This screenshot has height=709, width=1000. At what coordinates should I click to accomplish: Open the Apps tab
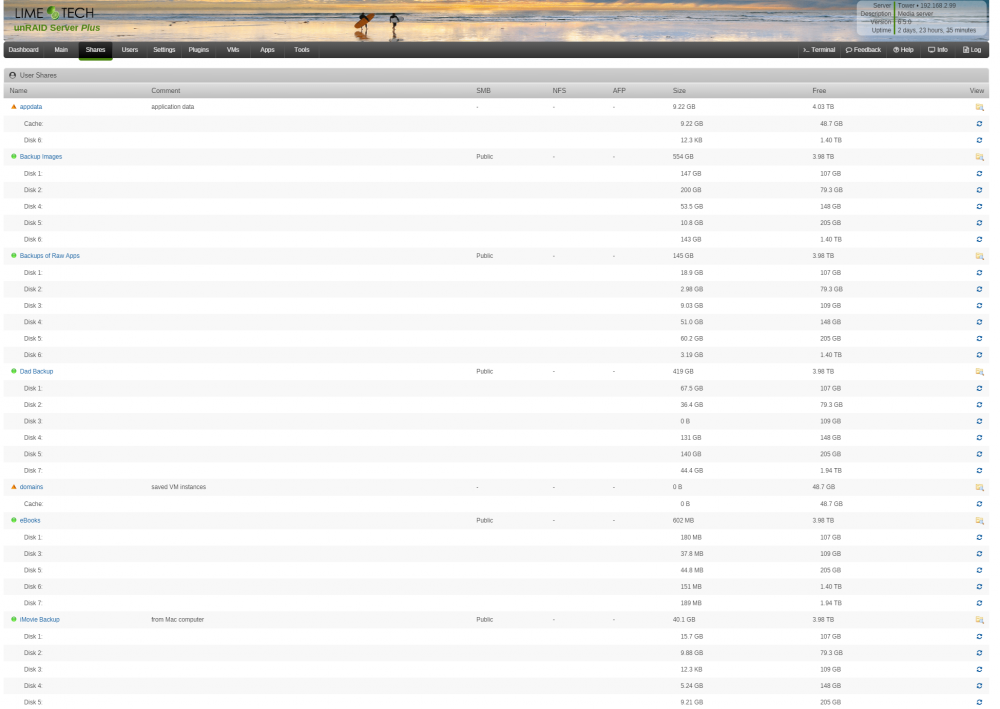267,50
